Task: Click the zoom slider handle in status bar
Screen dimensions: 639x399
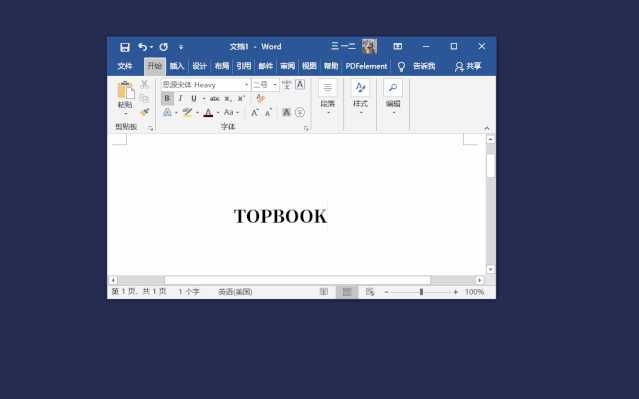Action: coord(421,292)
